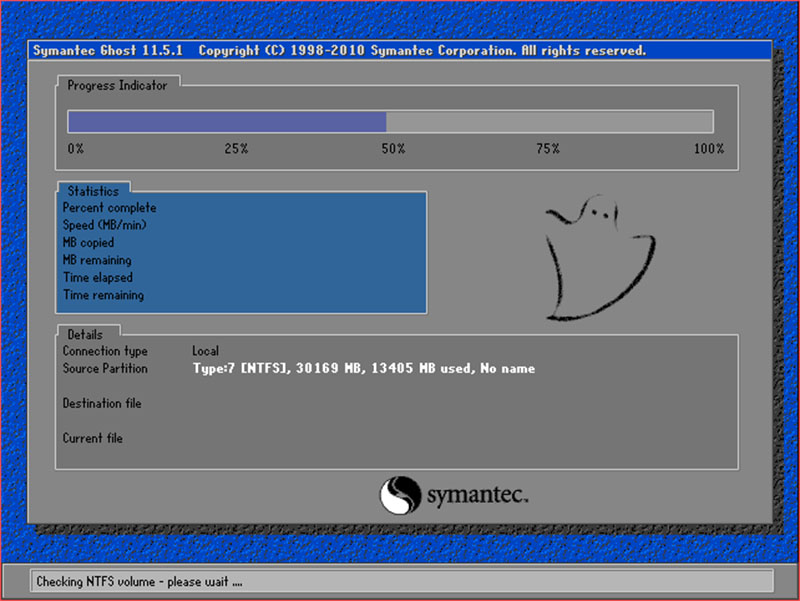Select the Details group label
The height and width of the screenshot is (601, 800).
point(85,335)
